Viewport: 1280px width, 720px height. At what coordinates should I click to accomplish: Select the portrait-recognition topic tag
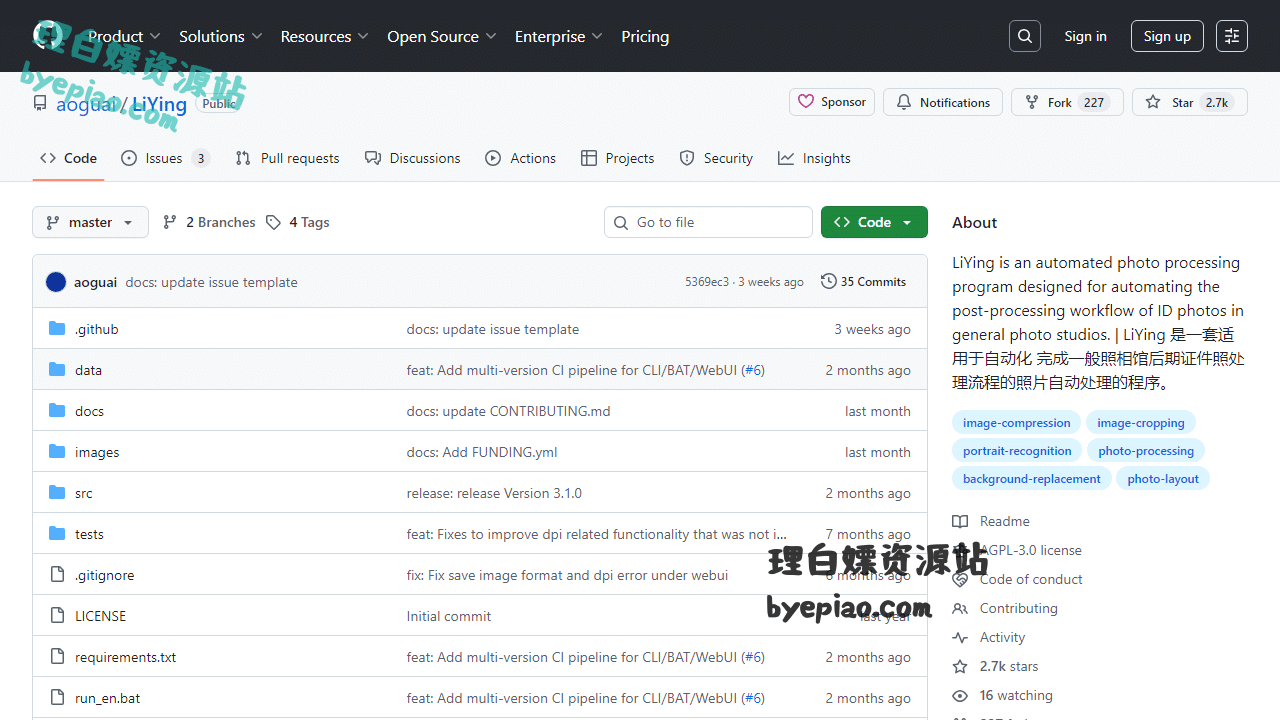pos(1017,451)
